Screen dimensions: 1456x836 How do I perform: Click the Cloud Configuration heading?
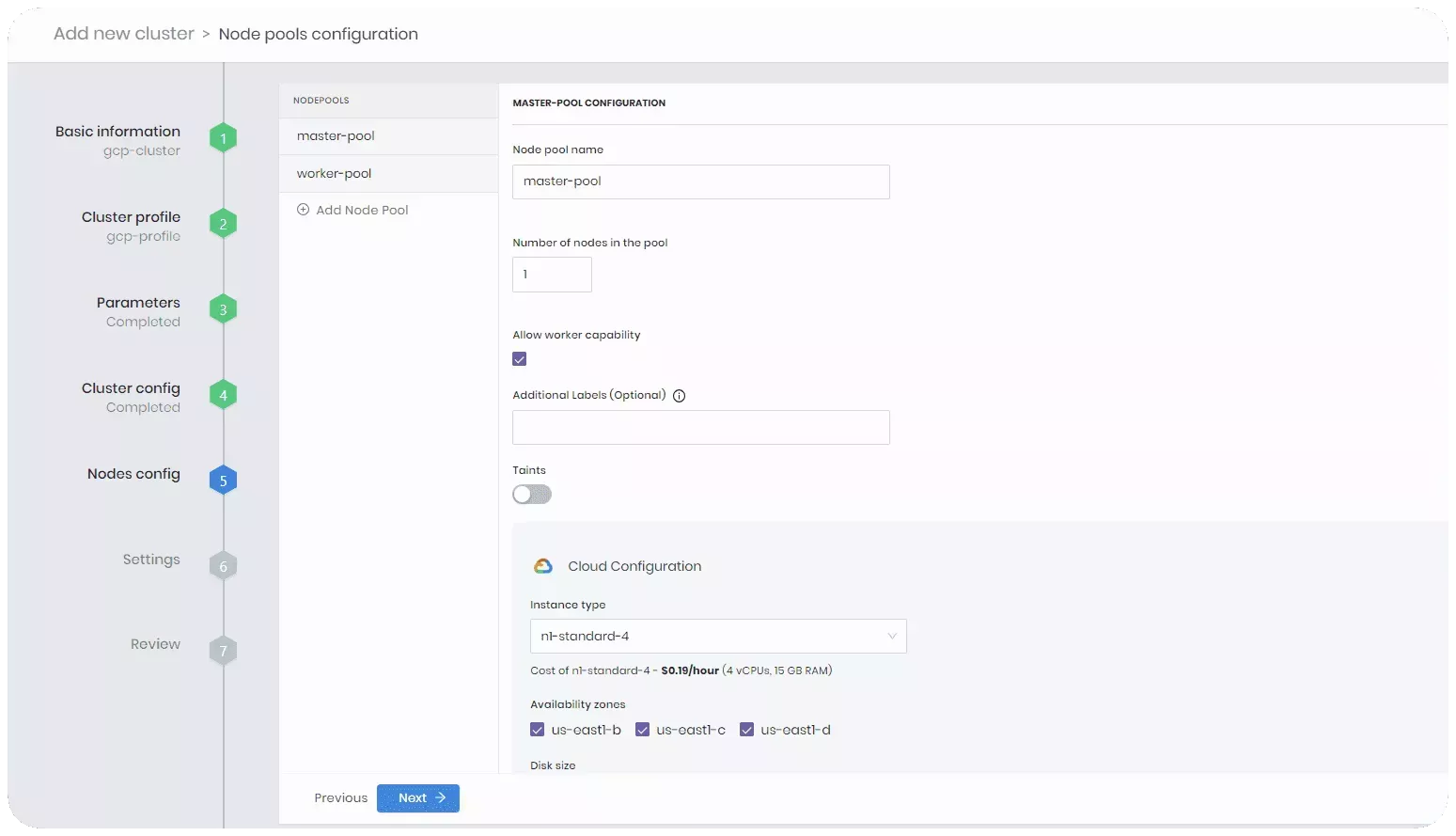click(x=634, y=566)
